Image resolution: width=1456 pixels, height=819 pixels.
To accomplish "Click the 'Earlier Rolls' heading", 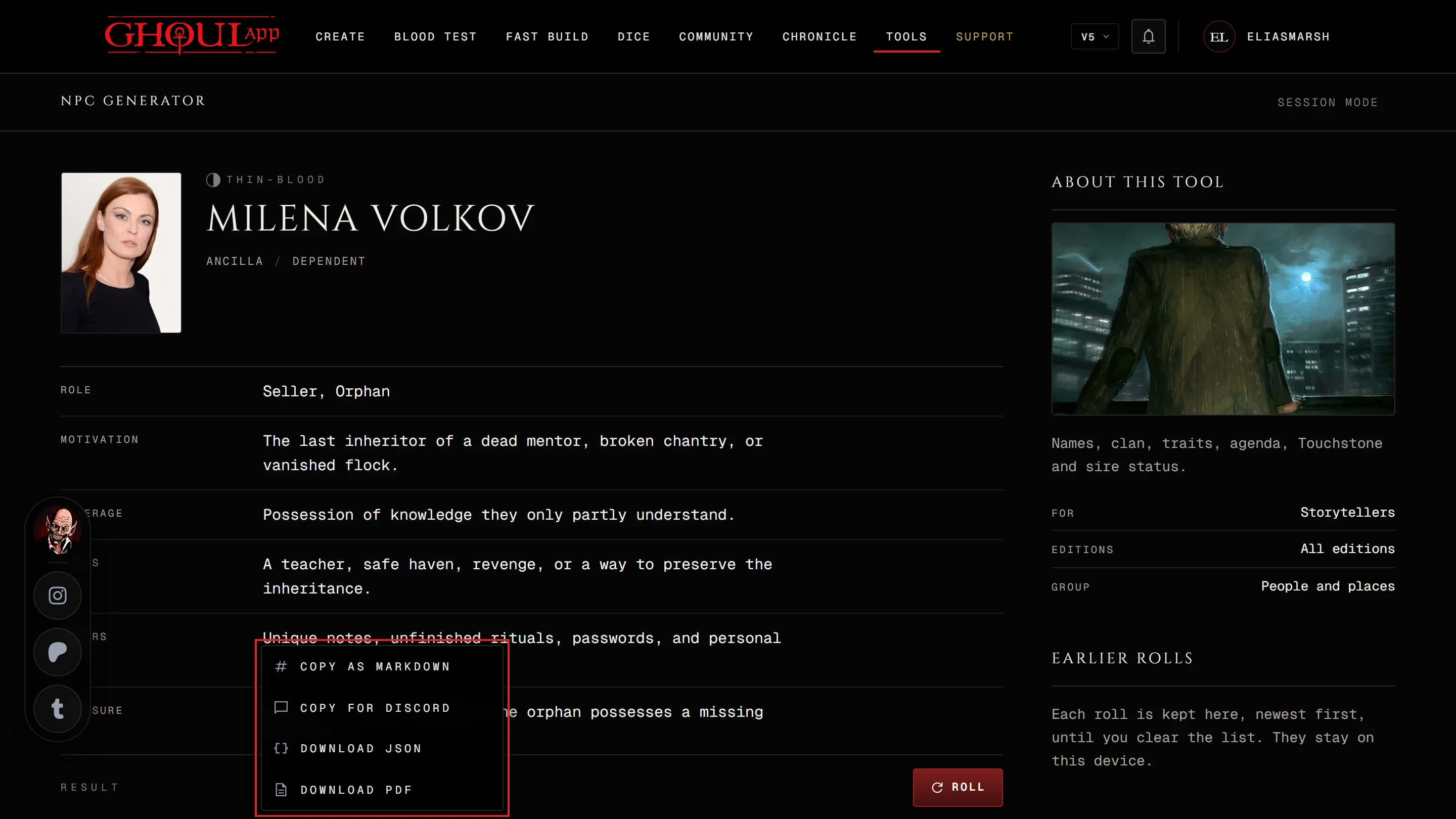I will [1122, 658].
